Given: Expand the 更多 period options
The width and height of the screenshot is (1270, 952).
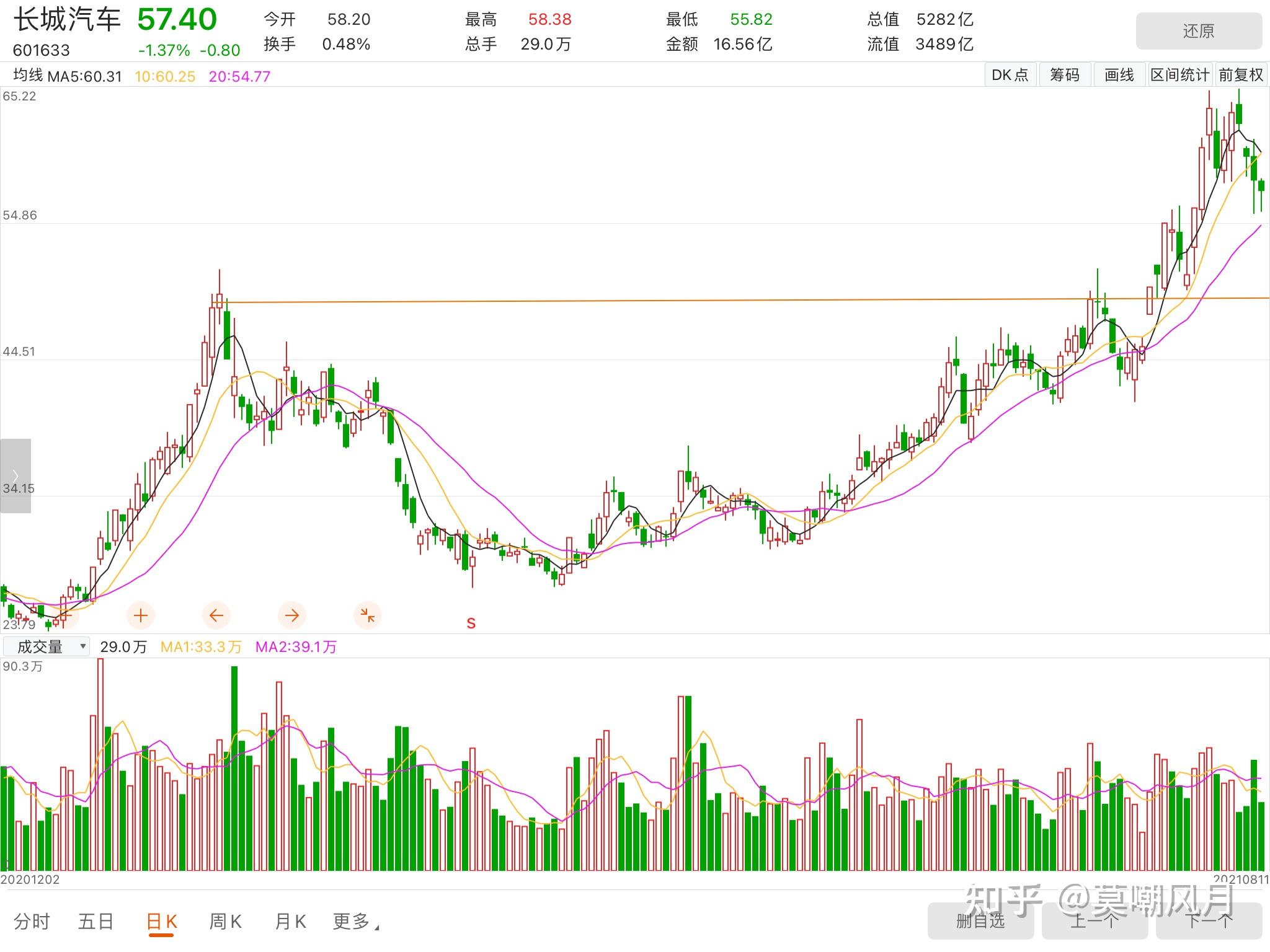Looking at the screenshot, I should coord(355,922).
